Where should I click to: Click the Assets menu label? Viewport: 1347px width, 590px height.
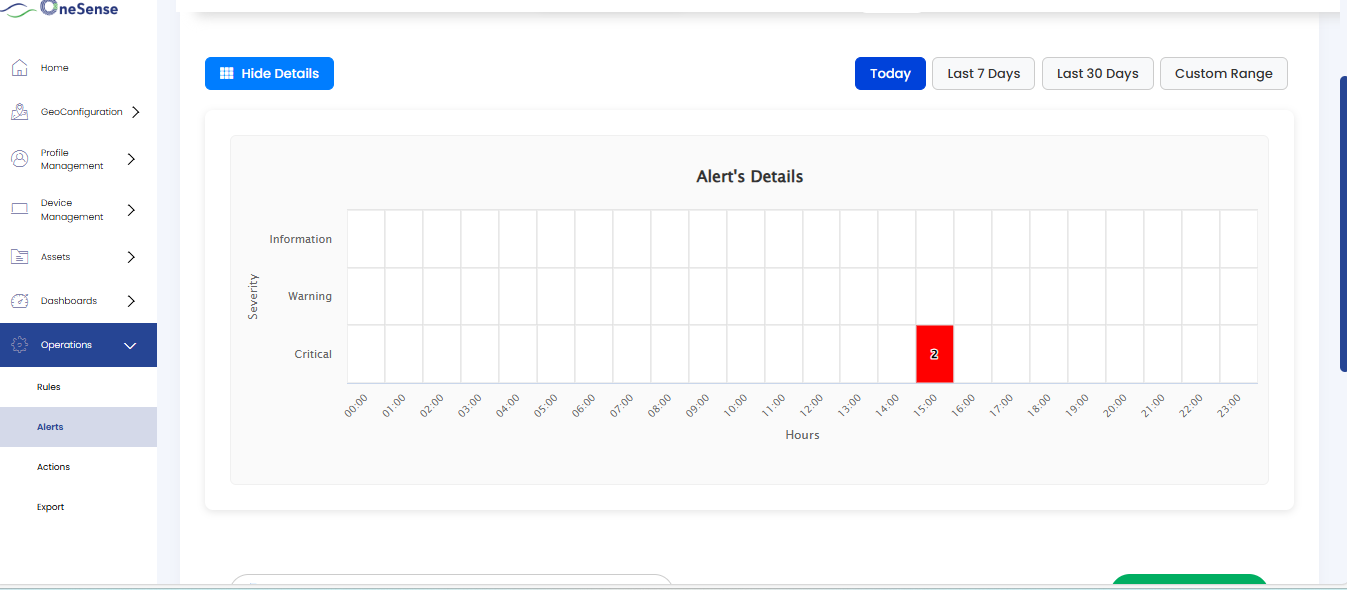pos(56,257)
